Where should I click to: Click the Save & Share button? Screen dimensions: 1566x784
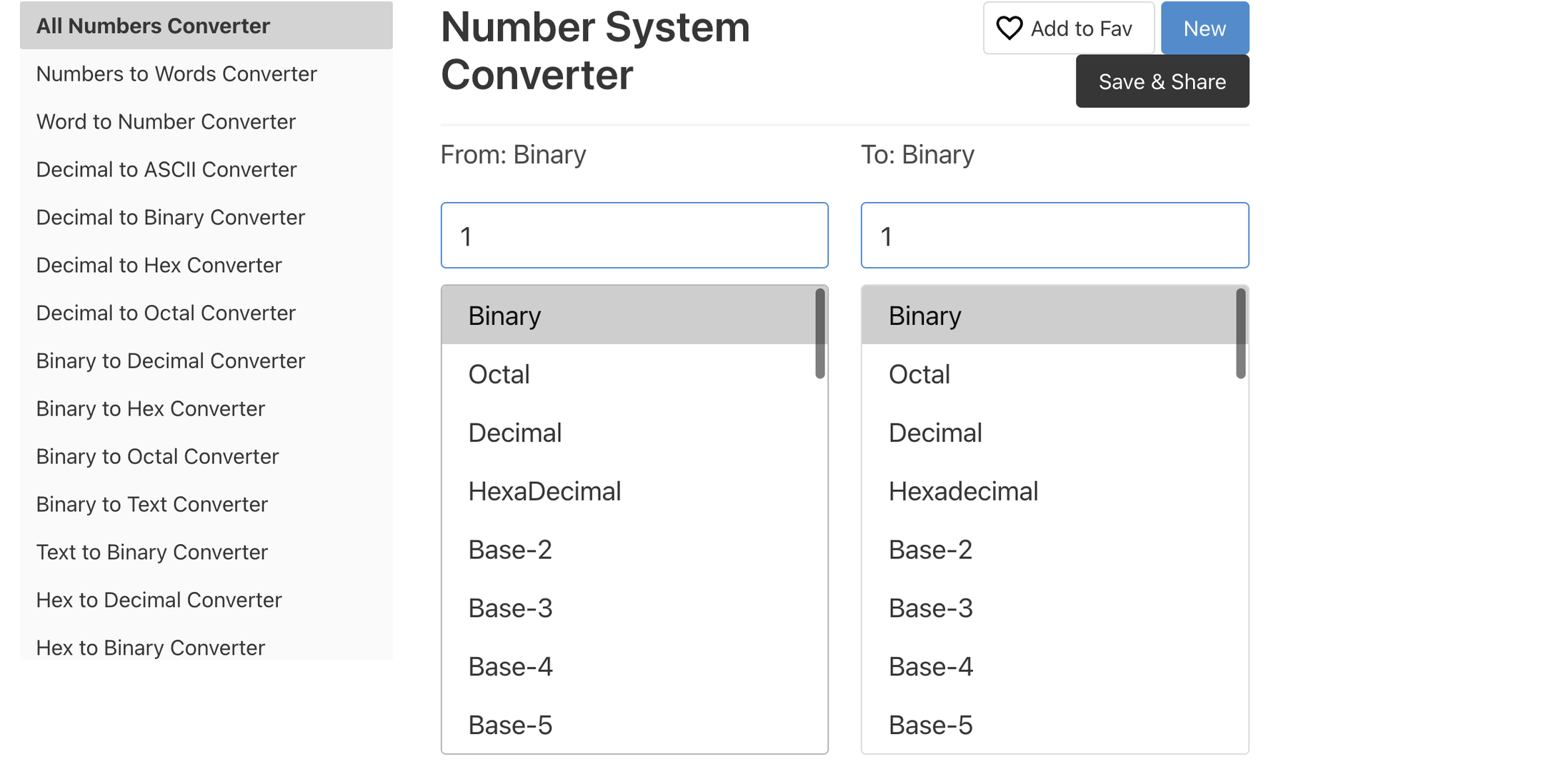tap(1162, 81)
